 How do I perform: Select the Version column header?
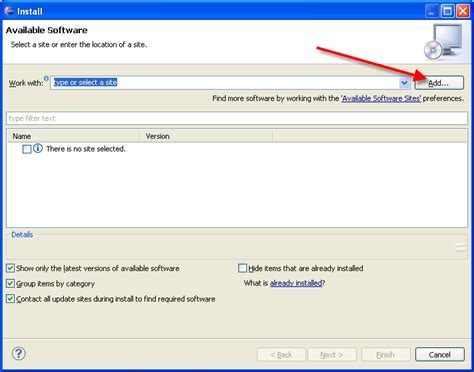(206, 136)
